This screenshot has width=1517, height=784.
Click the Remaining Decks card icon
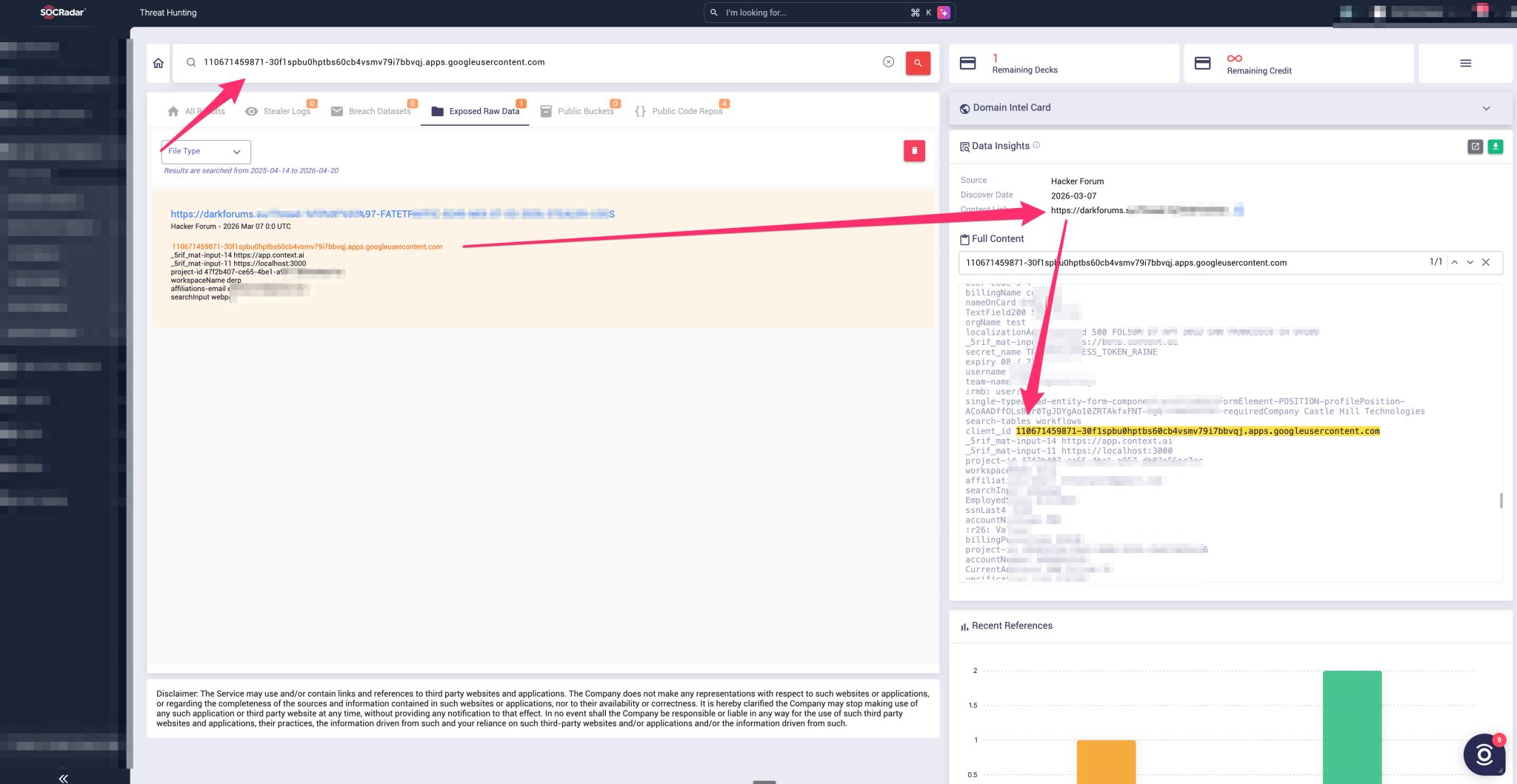point(967,63)
